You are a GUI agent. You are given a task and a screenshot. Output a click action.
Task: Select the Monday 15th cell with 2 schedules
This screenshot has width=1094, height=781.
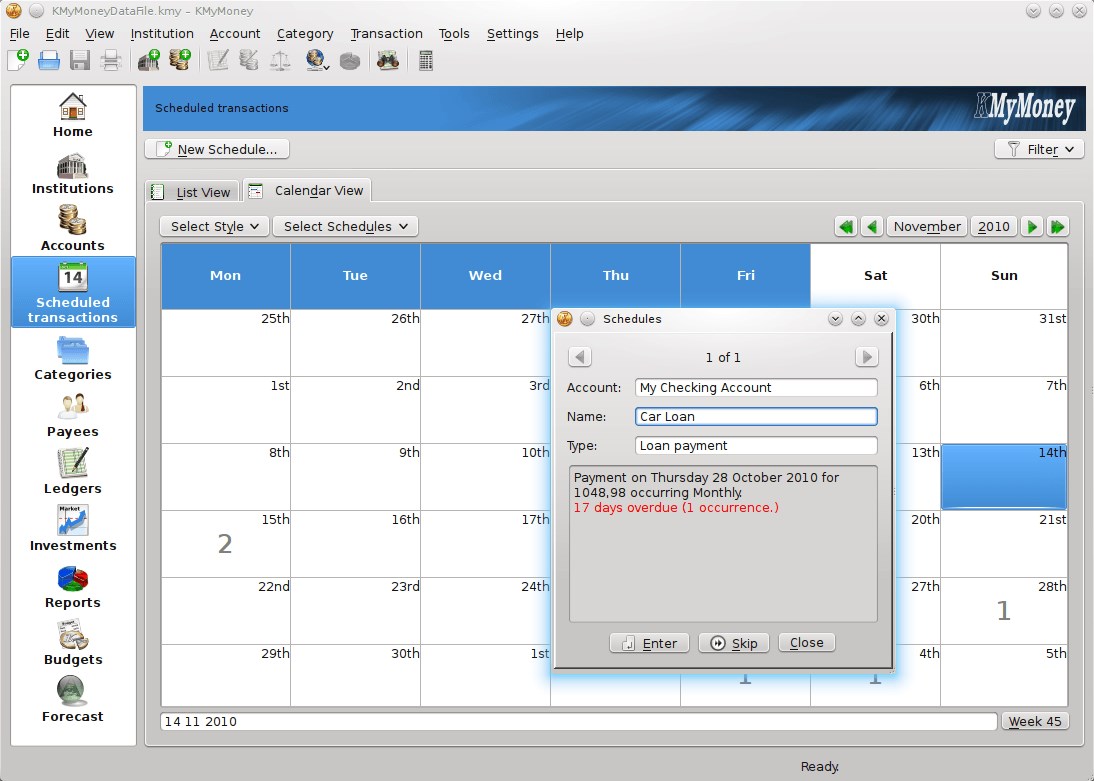[226, 544]
